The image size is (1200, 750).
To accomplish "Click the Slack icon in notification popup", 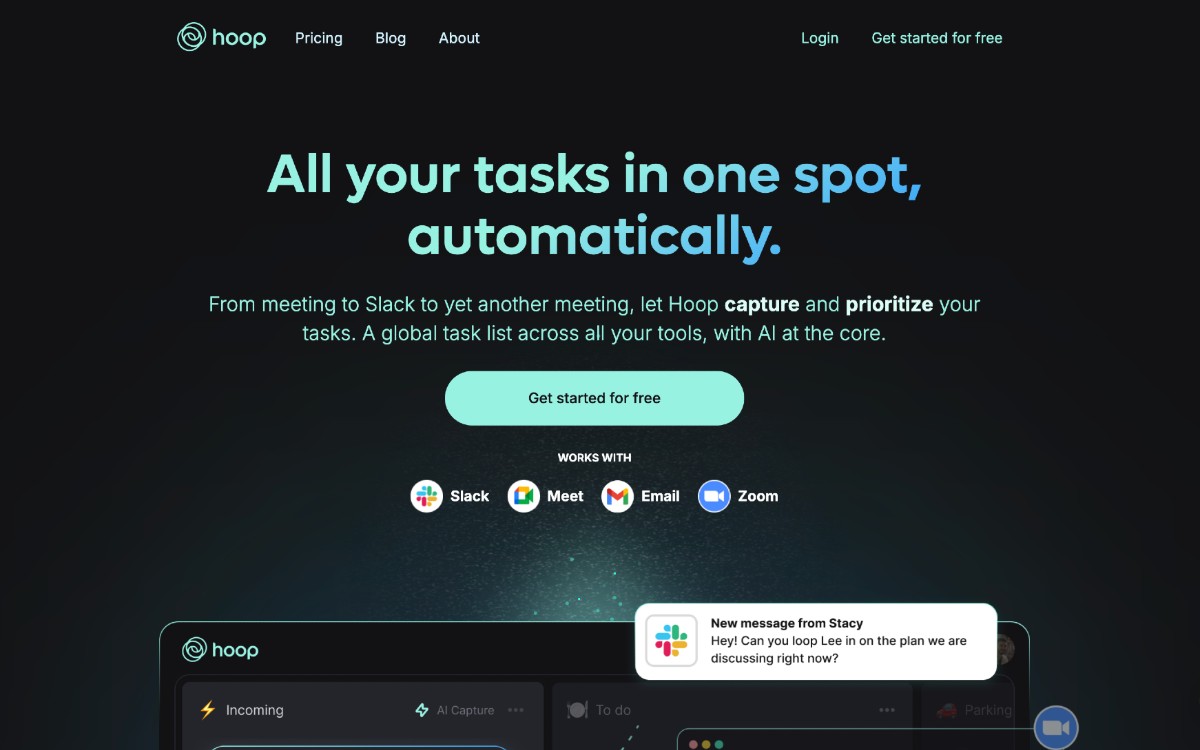I will [671, 641].
